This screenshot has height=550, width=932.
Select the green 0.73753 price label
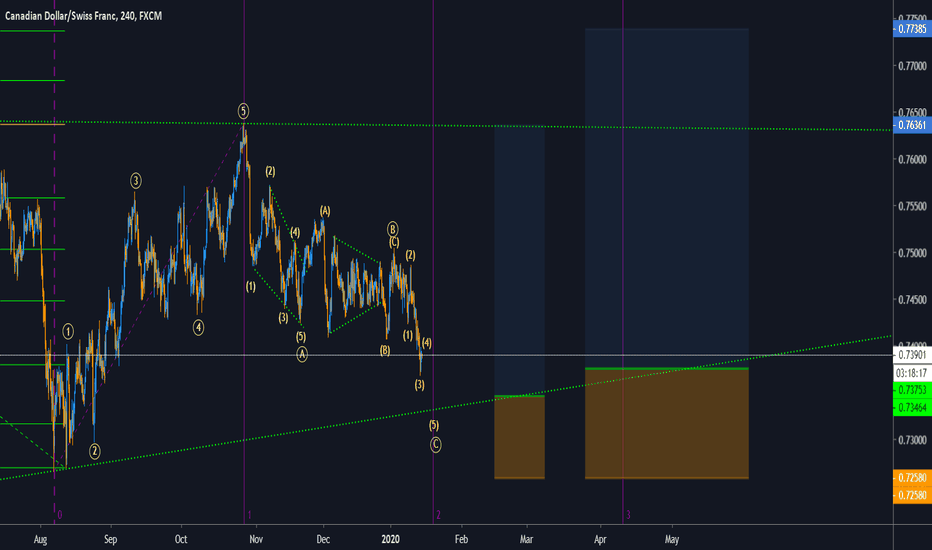(911, 390)
